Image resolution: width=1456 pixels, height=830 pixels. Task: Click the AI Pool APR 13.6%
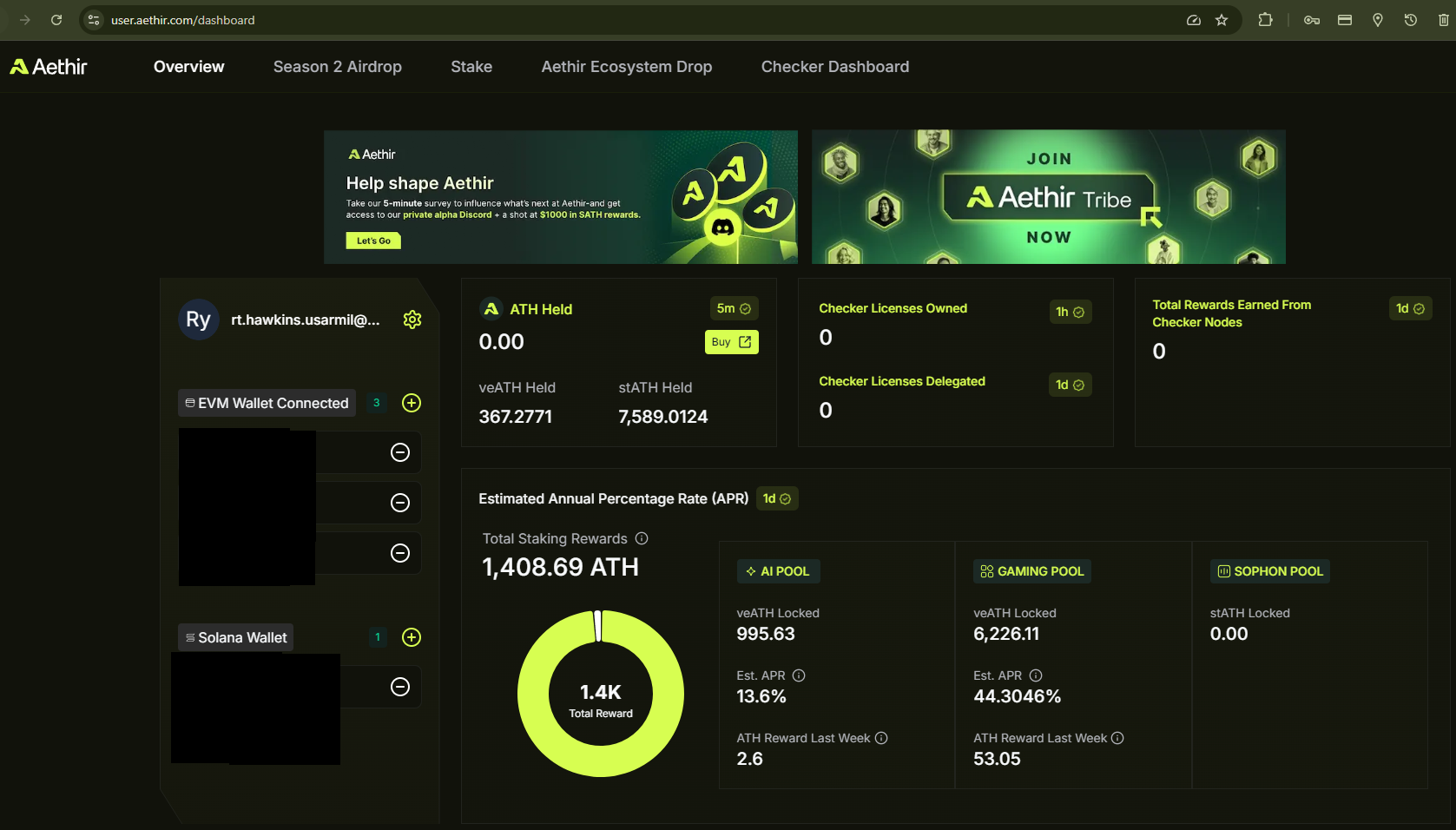(x=761, y=696)
